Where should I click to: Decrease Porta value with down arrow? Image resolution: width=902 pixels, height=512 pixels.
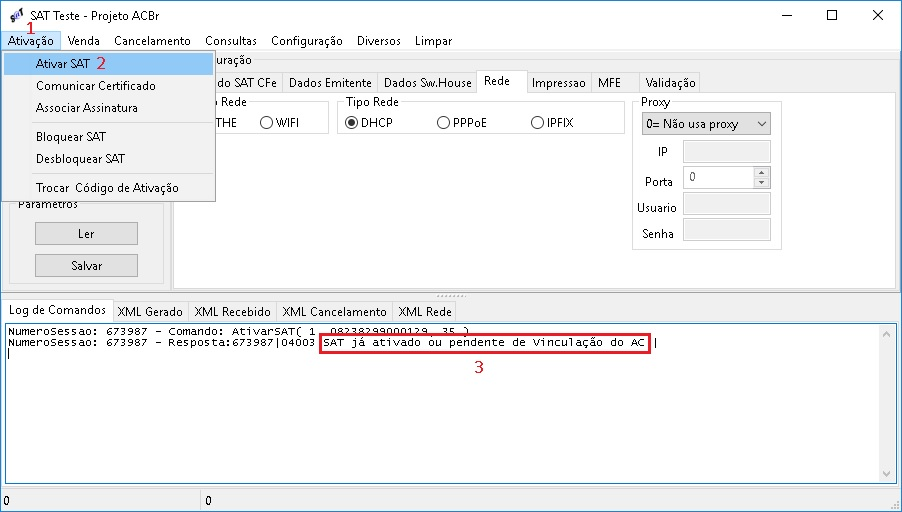[762, 183]
